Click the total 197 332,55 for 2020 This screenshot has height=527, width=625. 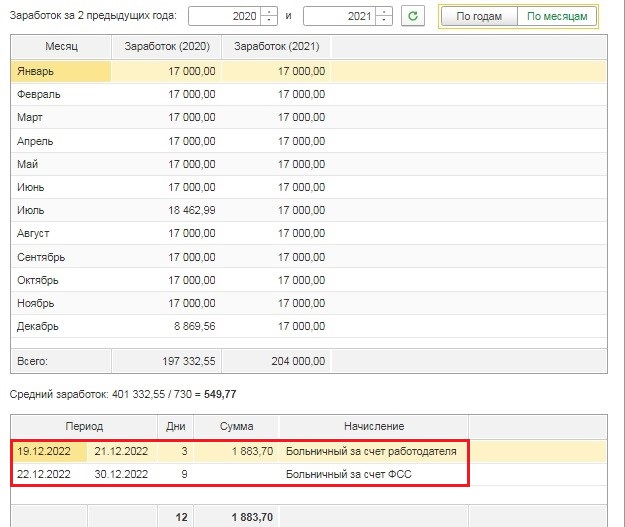click(189, 362)
